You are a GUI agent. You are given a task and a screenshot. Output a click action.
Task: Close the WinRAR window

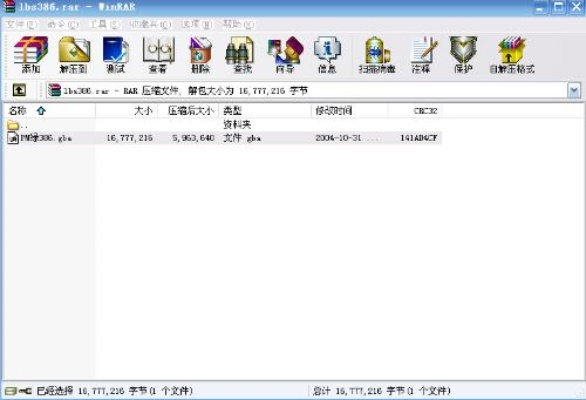click(x=576, y=7)
